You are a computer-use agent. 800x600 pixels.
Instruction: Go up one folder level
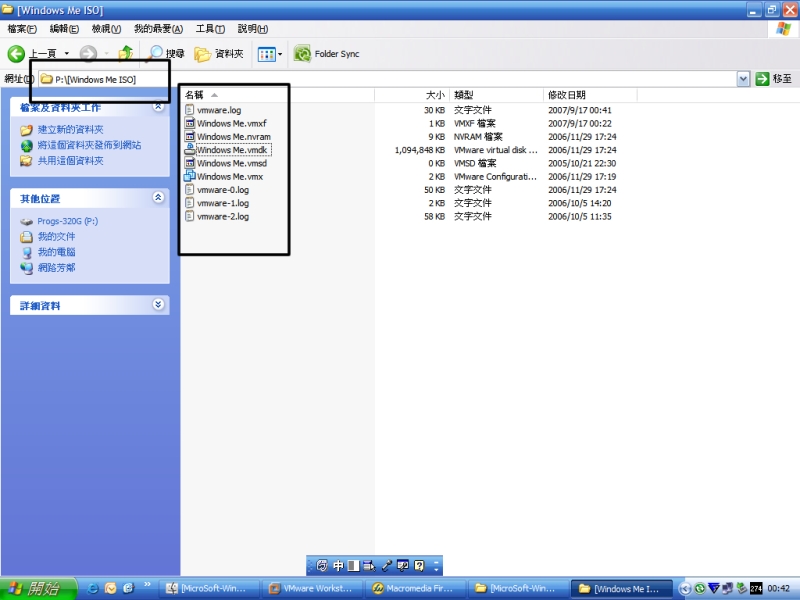pyautogui.click(x=126, y=54)
